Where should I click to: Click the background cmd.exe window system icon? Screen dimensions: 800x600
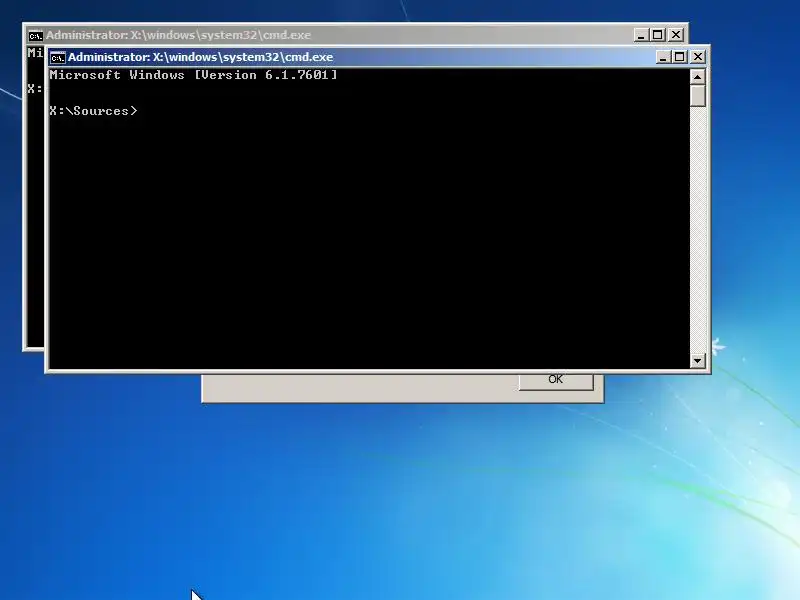click(35, 35)
